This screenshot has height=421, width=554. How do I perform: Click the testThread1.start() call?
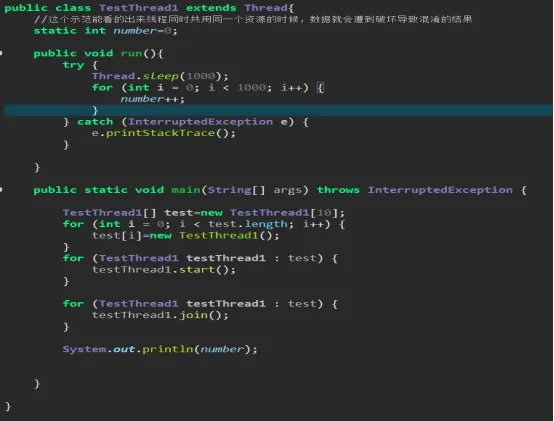pyautogui.click(x=164, y=270)
